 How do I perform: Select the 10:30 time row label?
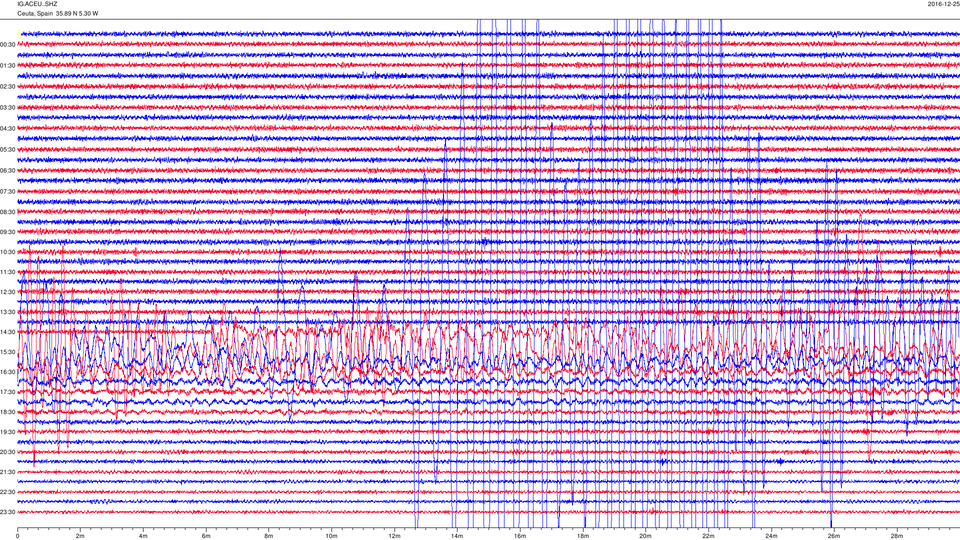point(8,252)
